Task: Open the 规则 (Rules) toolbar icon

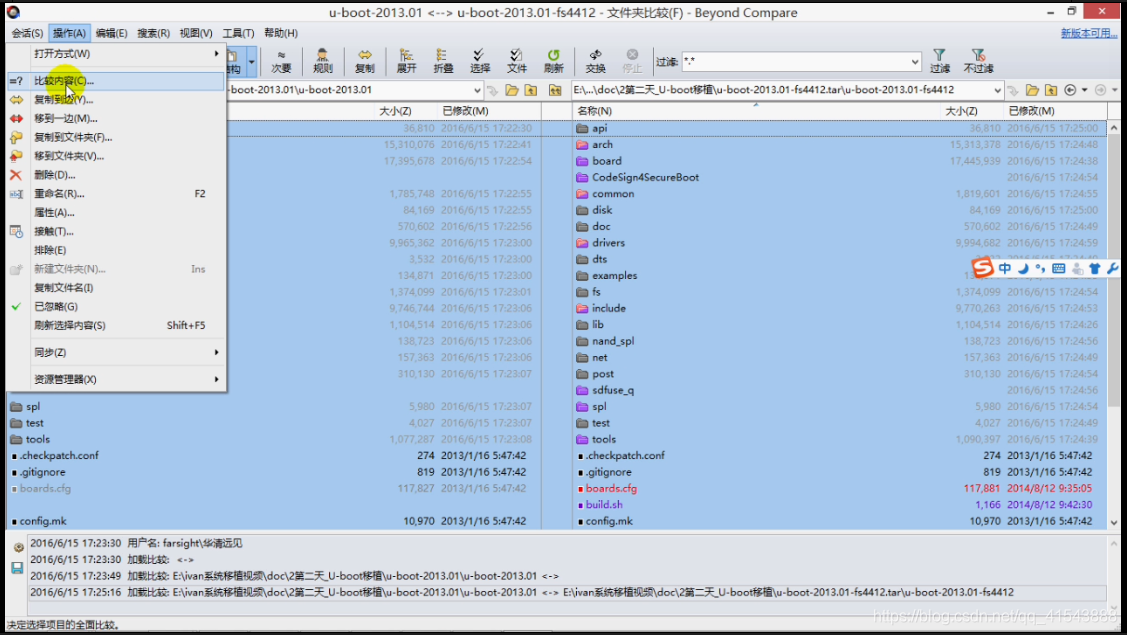Action: click(x=323, y=61)
